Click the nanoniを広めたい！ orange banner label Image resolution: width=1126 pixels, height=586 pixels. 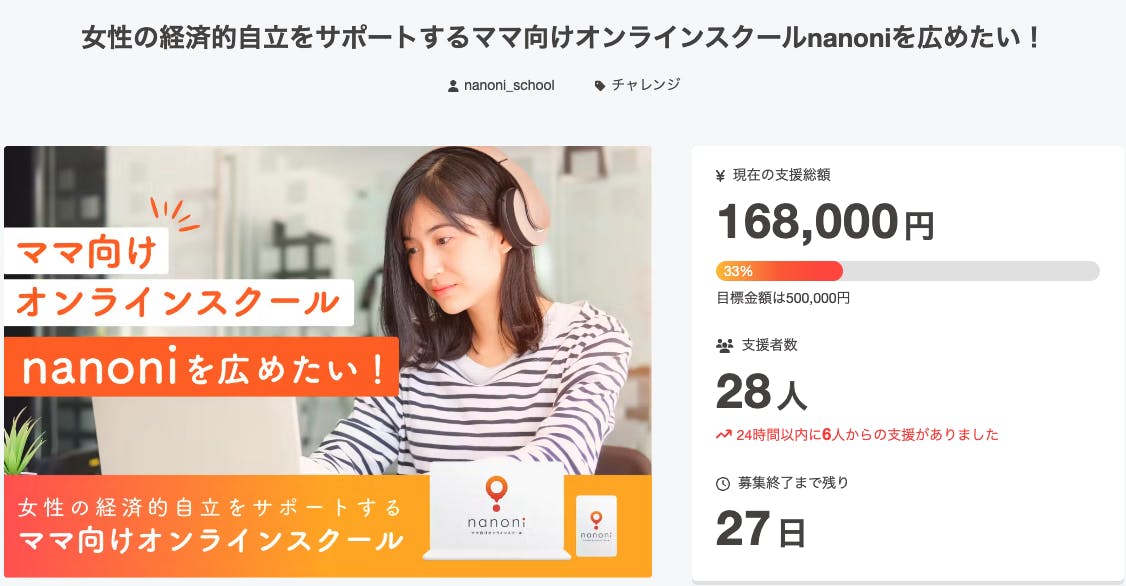(202, 367)
